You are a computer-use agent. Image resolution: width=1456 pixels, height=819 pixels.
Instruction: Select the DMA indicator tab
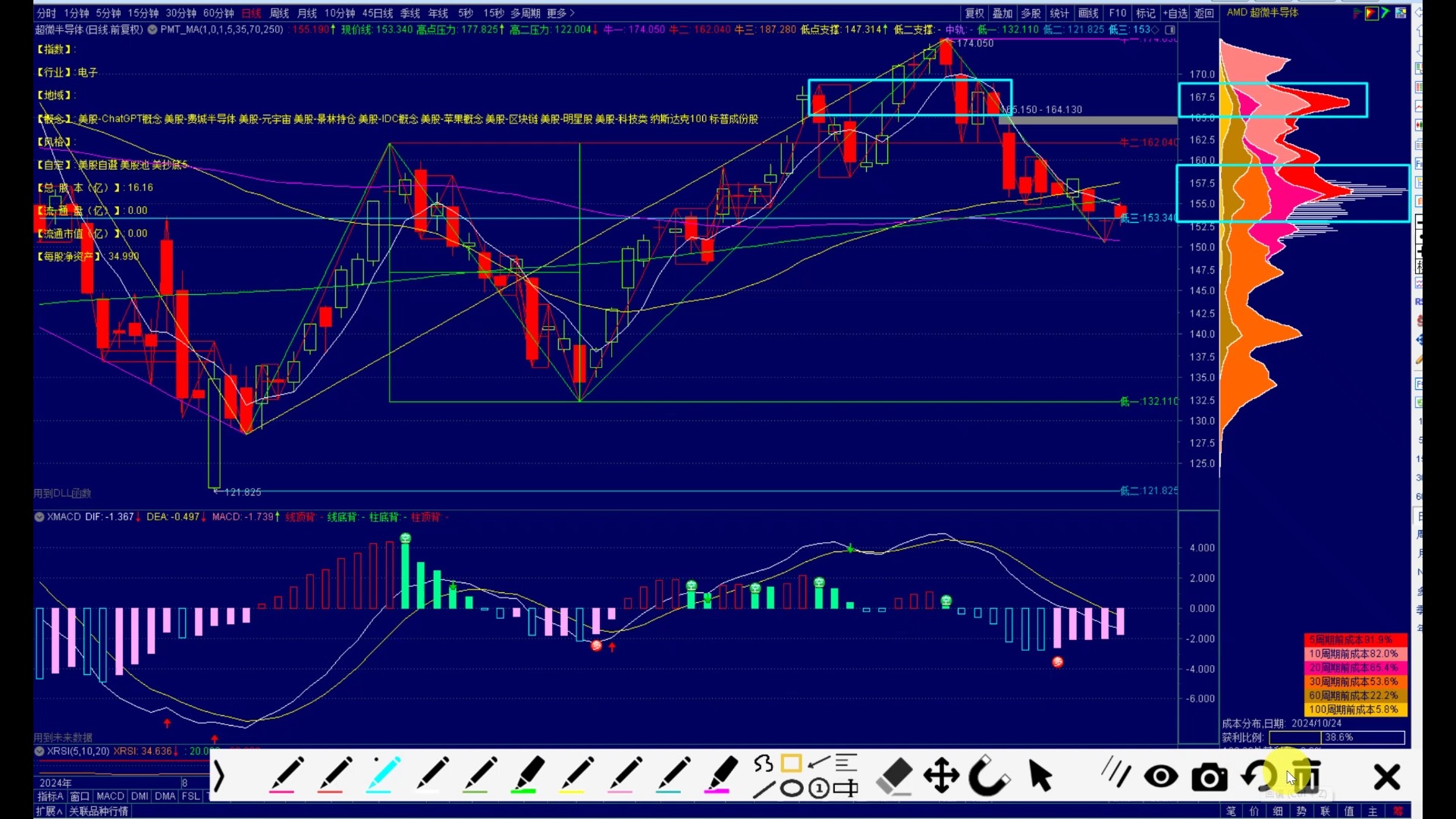(165, 796)
